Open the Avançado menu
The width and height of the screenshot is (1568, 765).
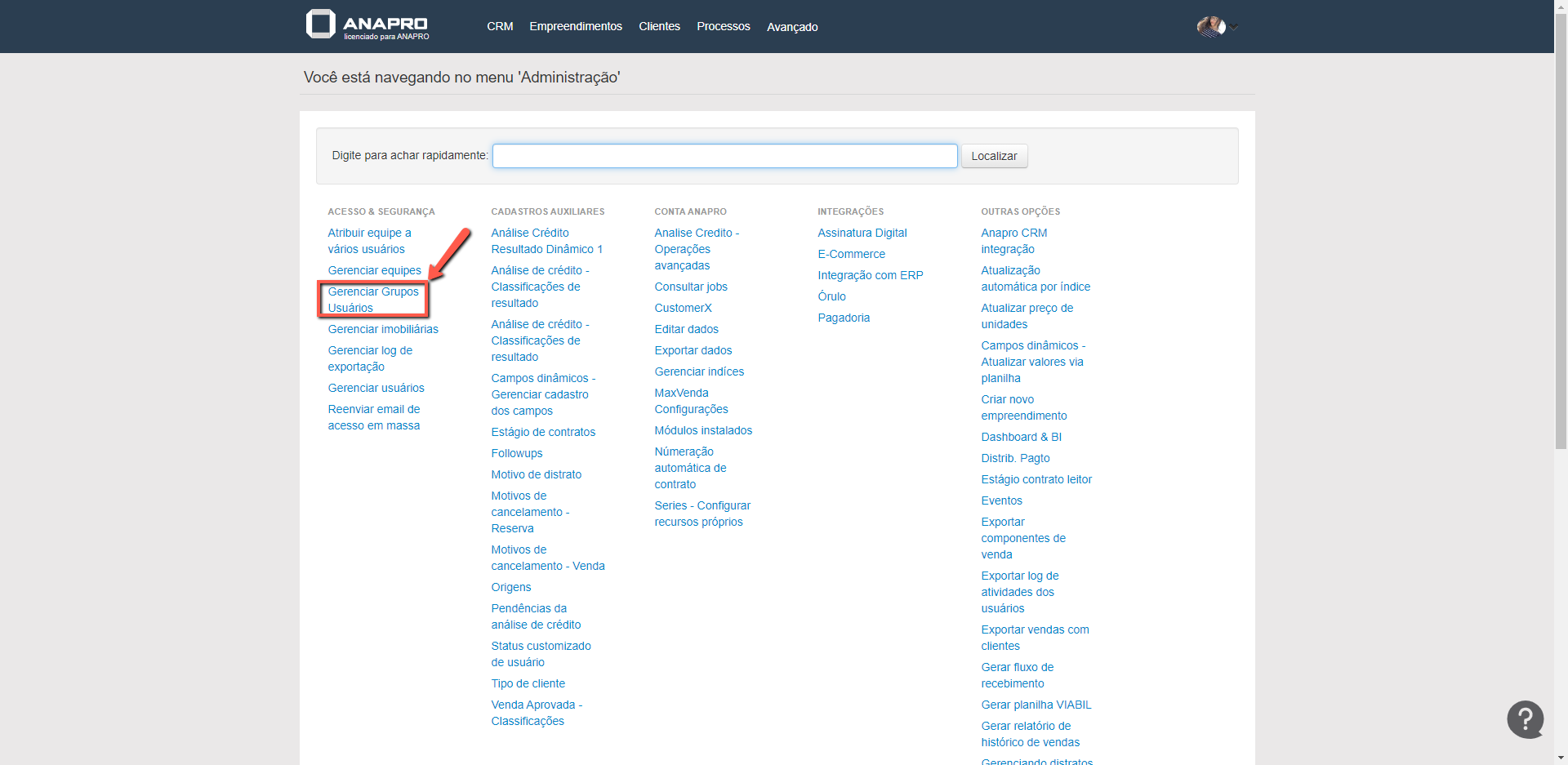[791, 27]
